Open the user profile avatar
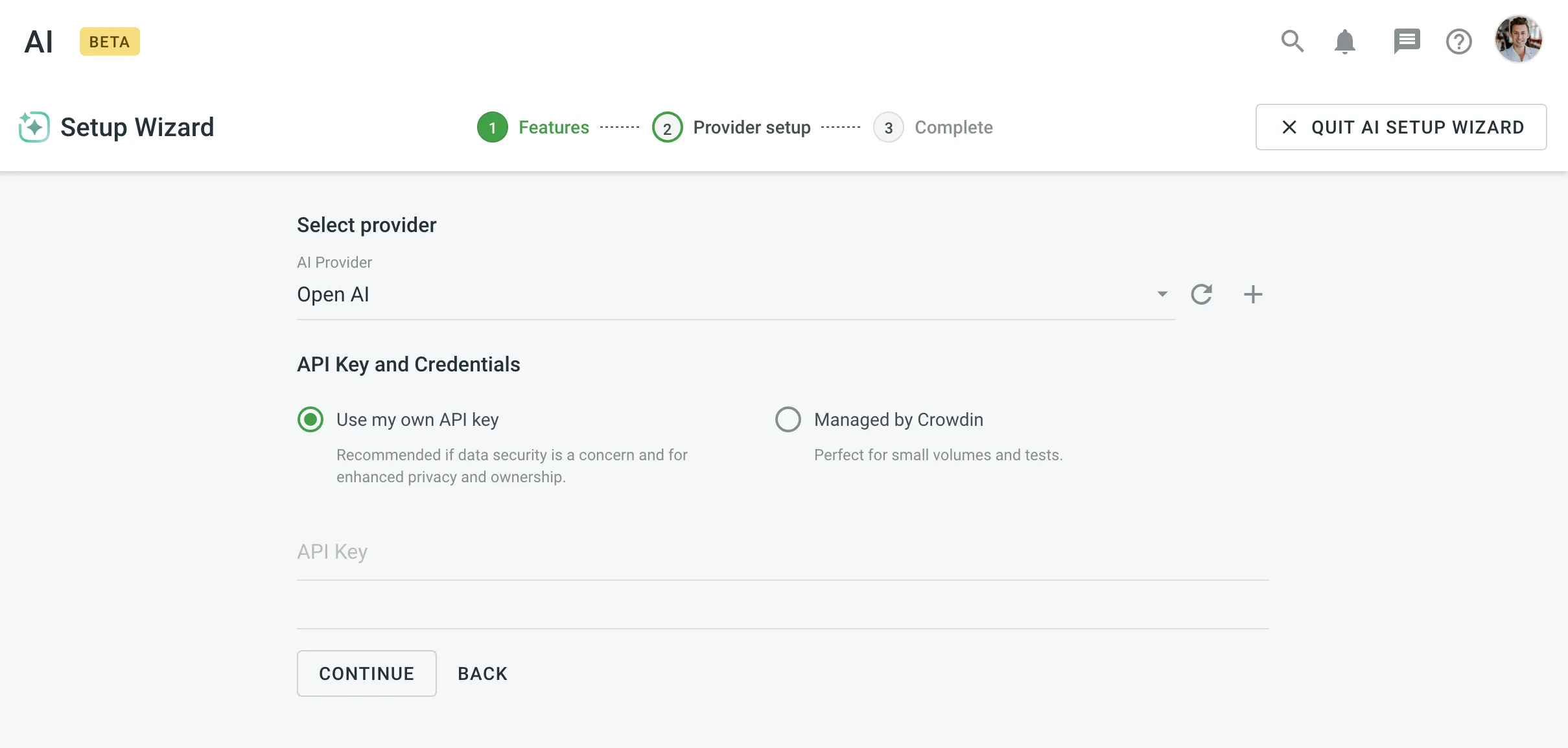Image resolution: width=1568 pixels, height=748 pixels. point(1518,40)
